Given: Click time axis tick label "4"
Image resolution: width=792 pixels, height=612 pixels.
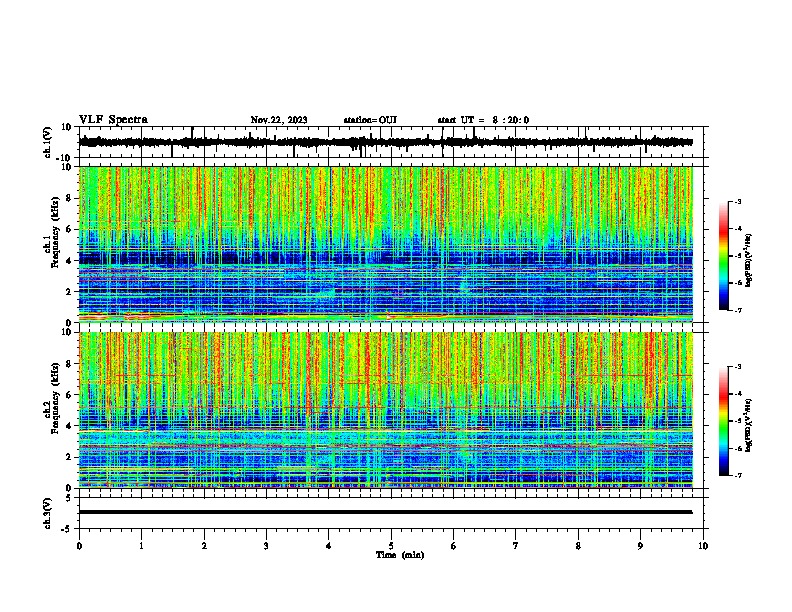Looking at the screenshot, I should point(329,546).
